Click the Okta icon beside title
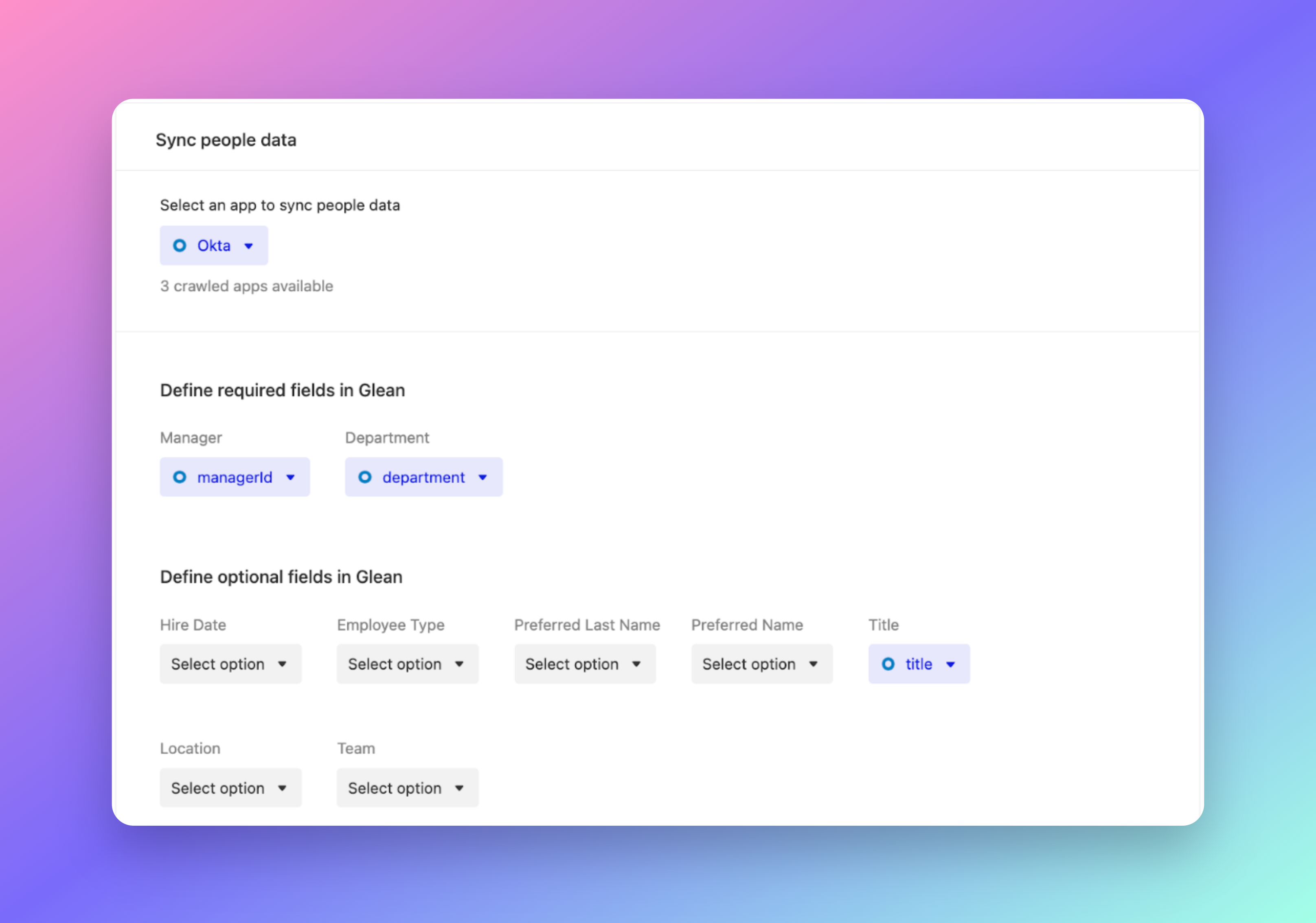 pos(888,664)
